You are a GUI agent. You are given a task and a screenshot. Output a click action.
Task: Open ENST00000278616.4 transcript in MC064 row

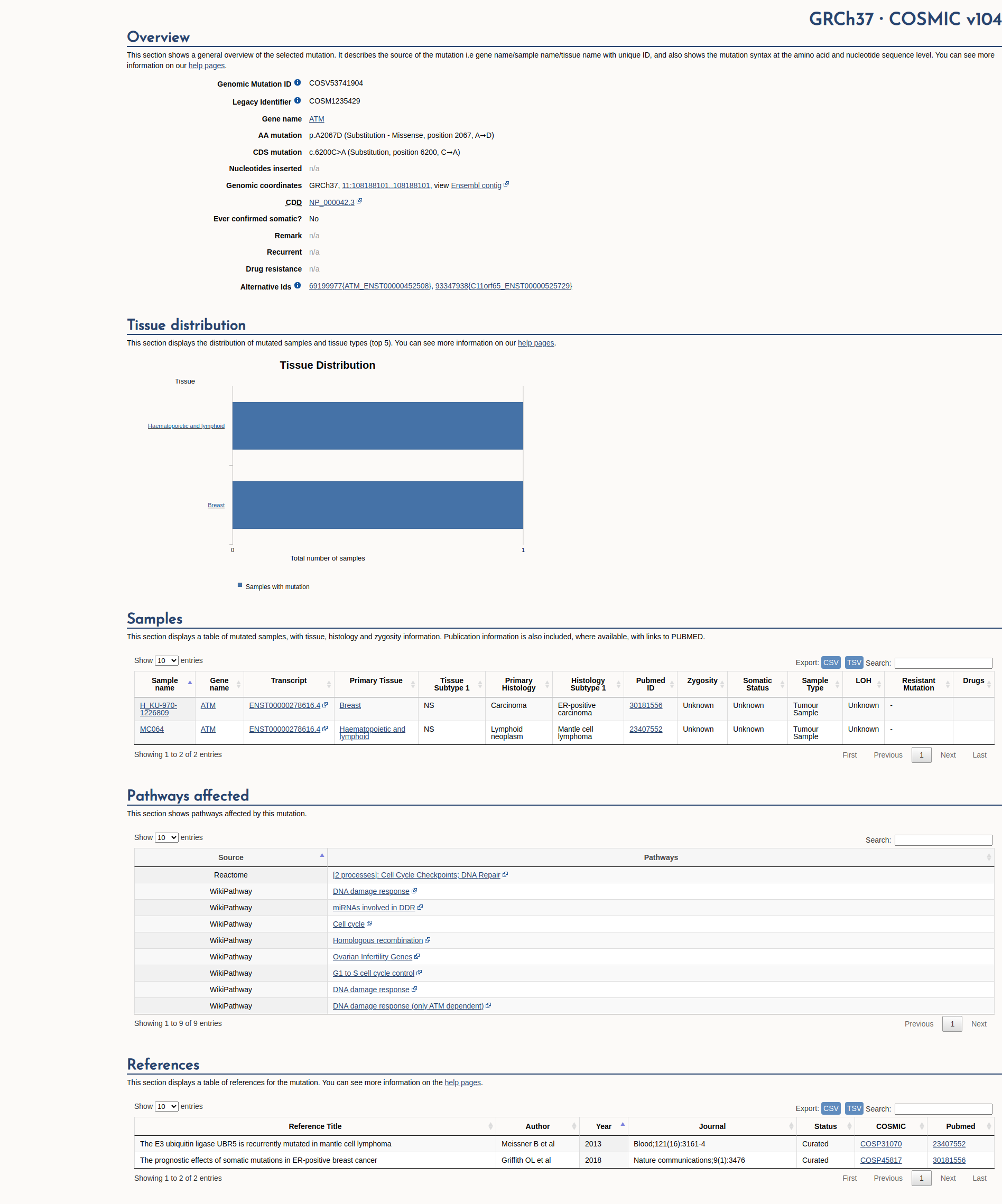[284, 729]
